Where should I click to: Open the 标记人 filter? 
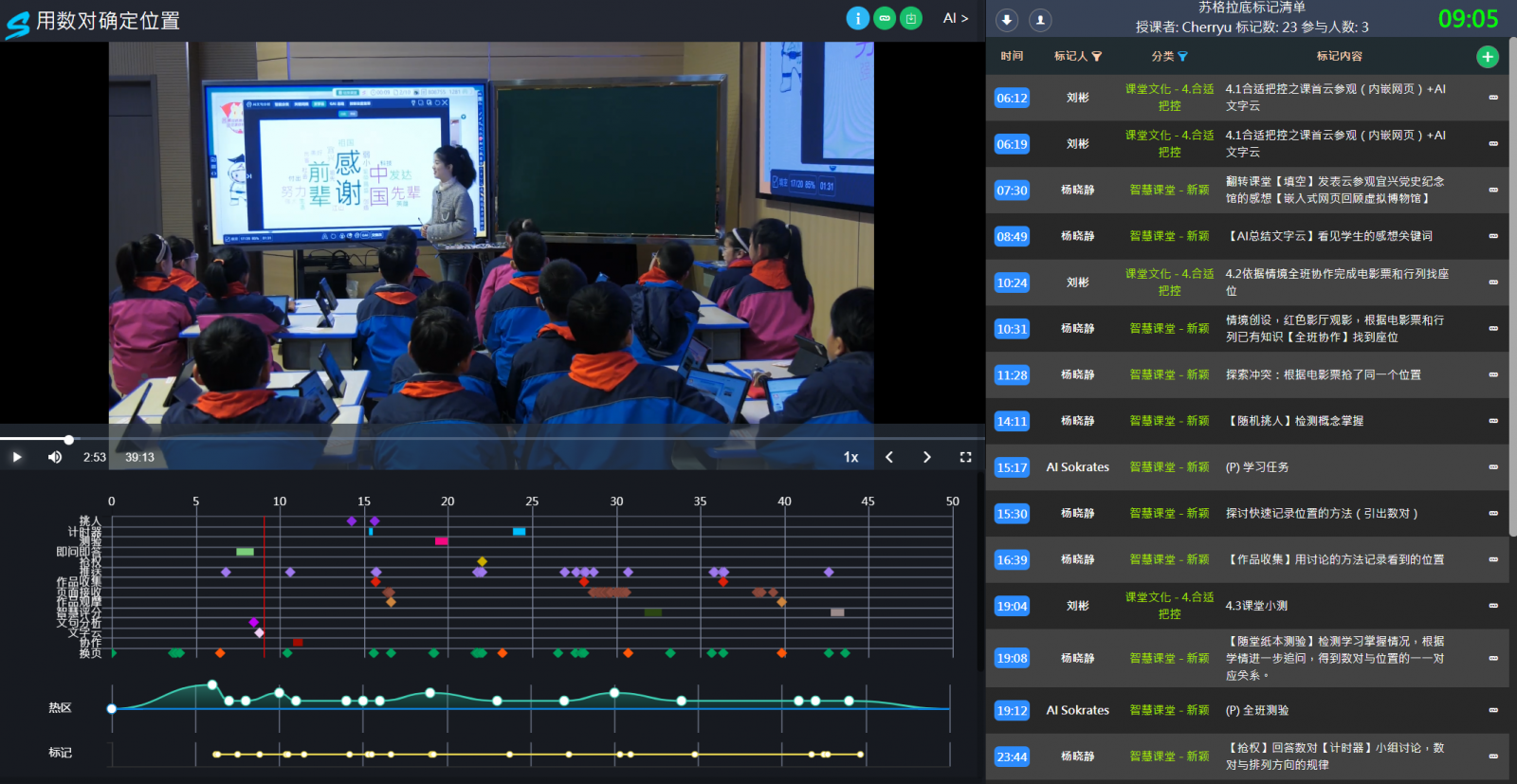1097,57
